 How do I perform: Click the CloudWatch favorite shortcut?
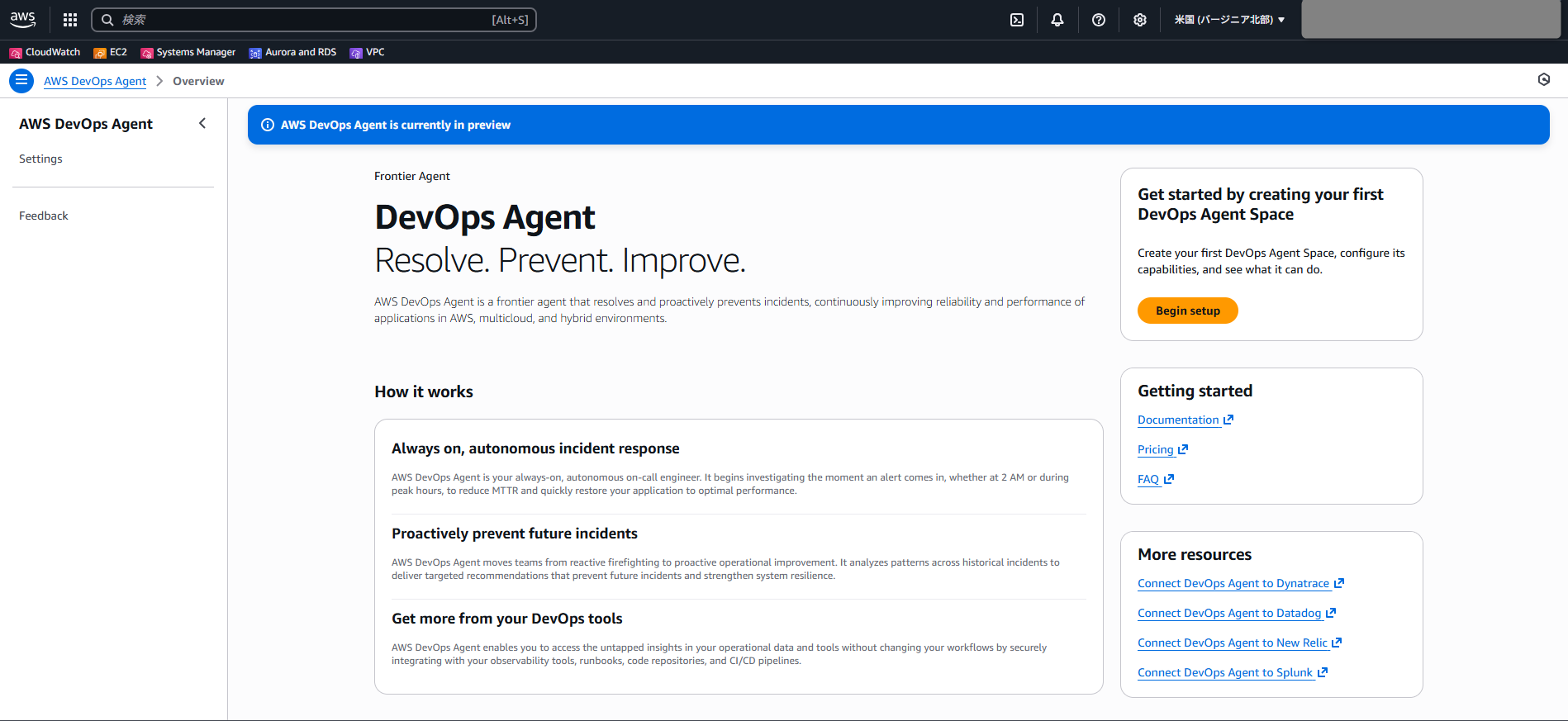[x=45, y=52]
